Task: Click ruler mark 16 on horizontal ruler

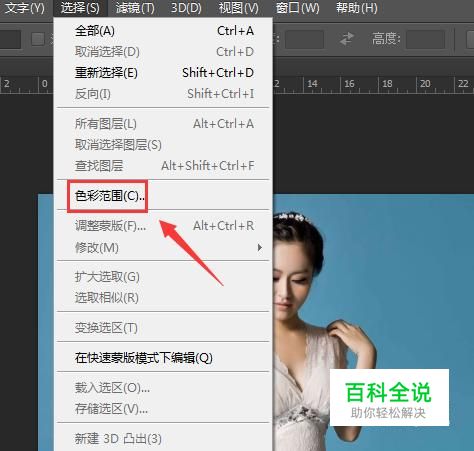Action: (x=349, y=83)
